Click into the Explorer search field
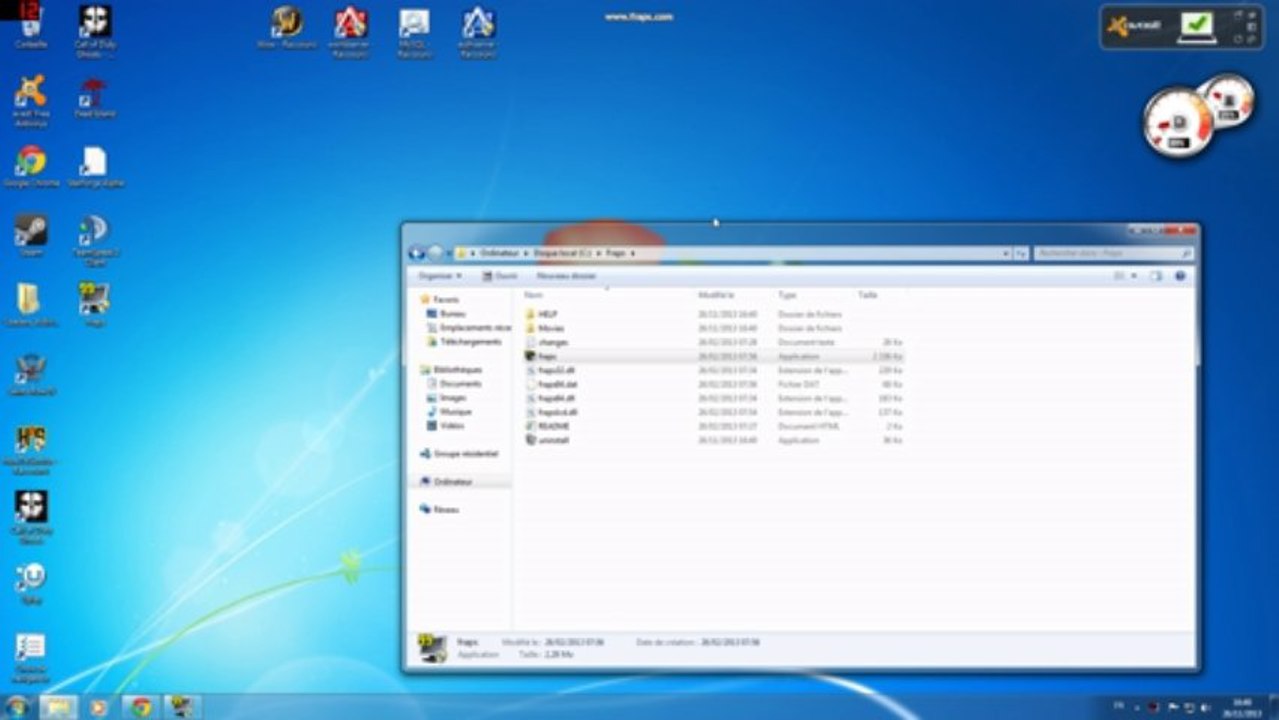This screenshot has height=720, width=1279. coord(1113,254)
